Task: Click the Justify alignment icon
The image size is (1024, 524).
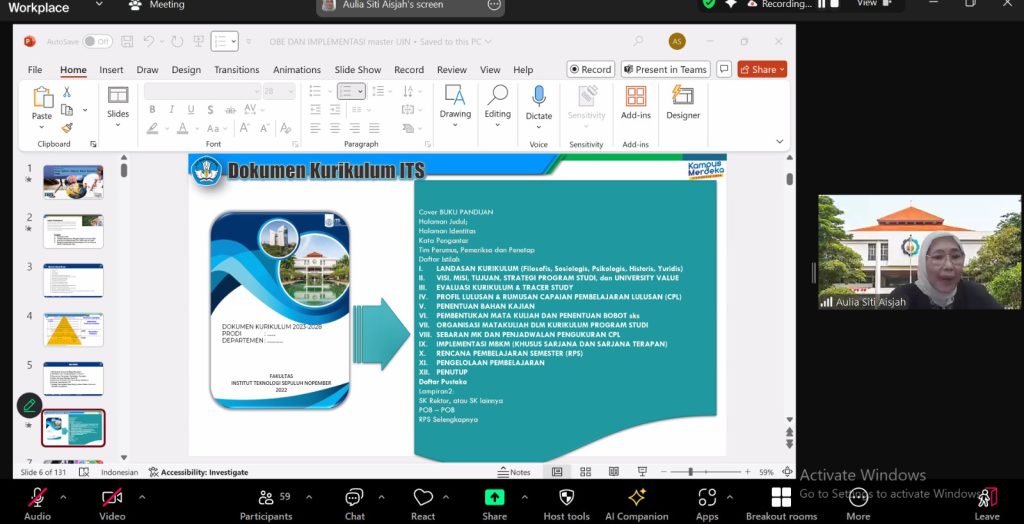Action: click(374, 128)
